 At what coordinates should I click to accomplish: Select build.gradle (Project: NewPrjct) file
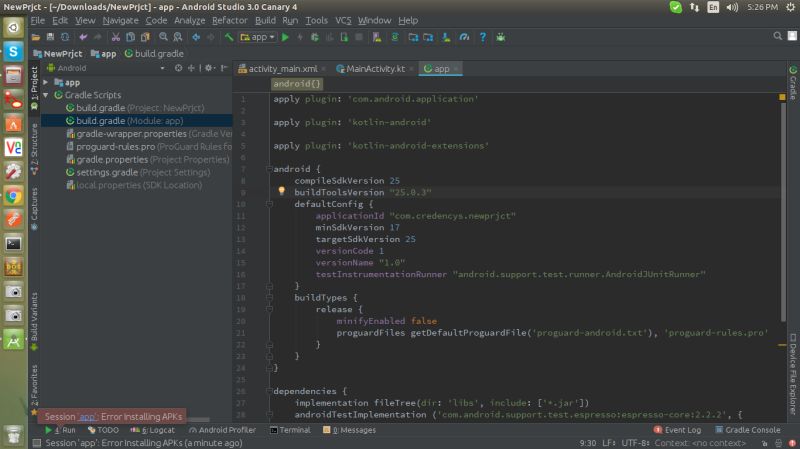point(136,108)
